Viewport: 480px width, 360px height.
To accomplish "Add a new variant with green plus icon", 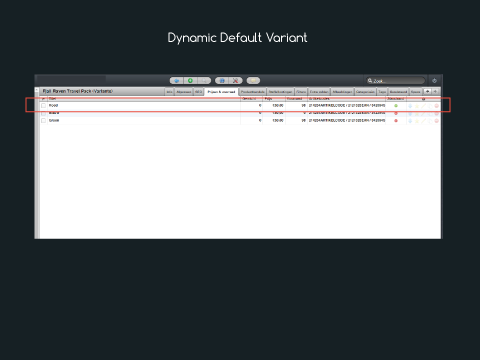I will [x=190, y=81].
